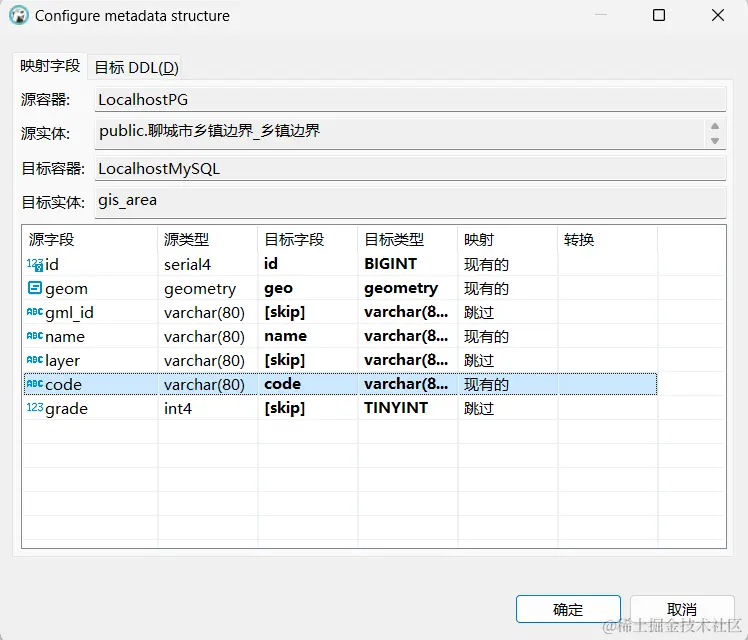Select the name source field row
The height and width of the screenshot is (640, 748).
point(90,336)
